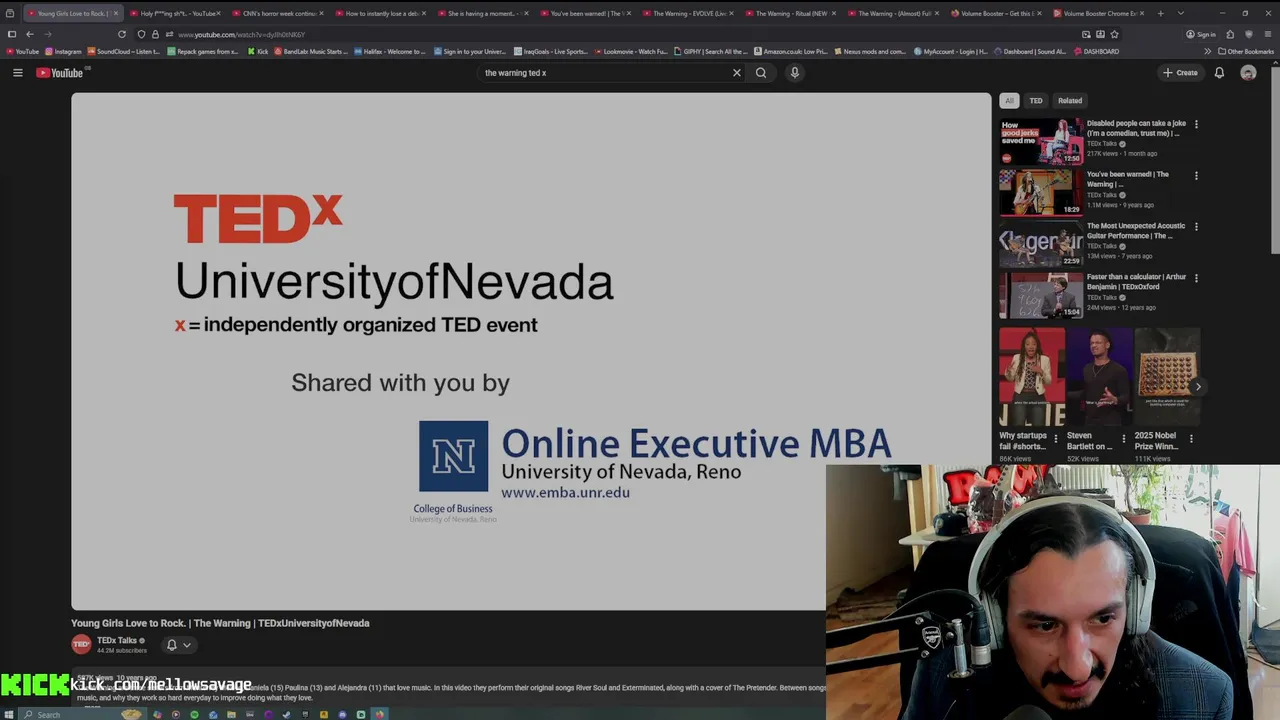The height and width of the screenshot is (720, 1280).
Task: Switch to 'Volume Booster Chrome' browser tab
Action: [1098, 13]
